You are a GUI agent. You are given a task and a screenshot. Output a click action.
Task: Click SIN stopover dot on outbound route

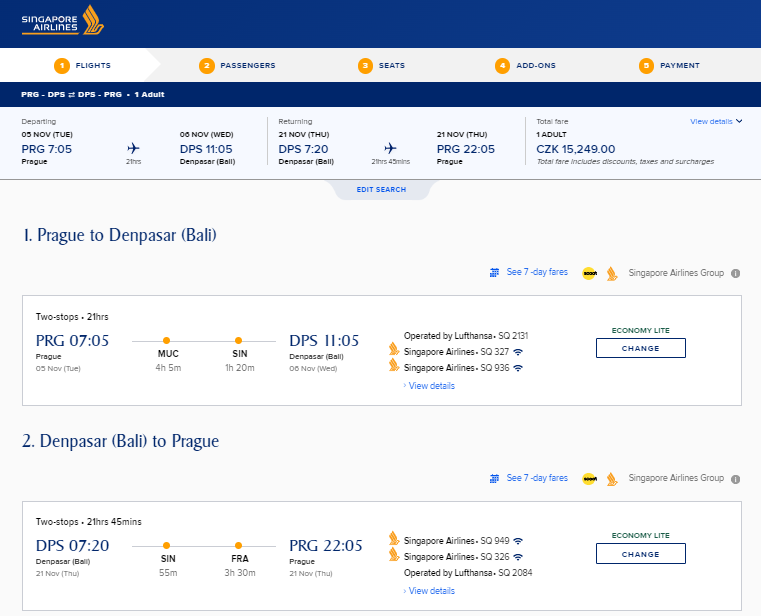238,341
